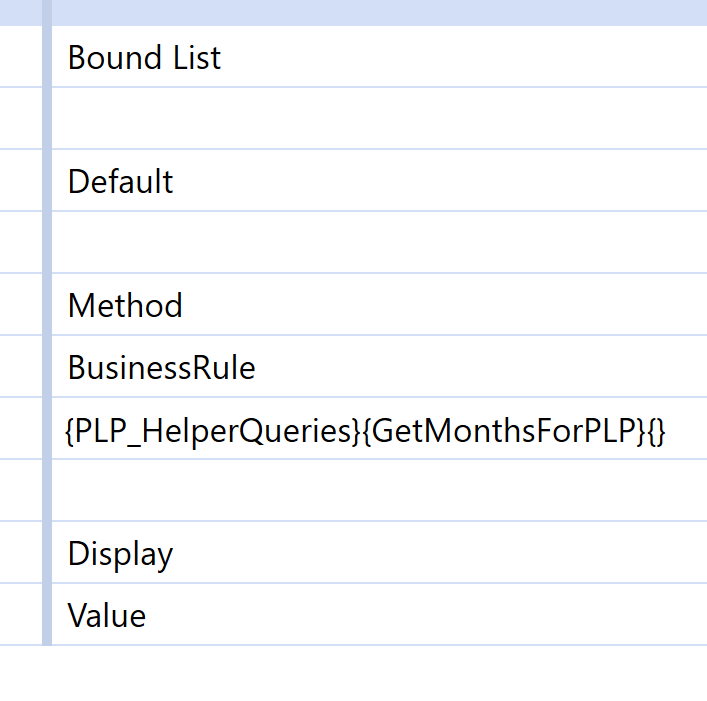Viewport: 707px width, 701px height.
Task: Click left-column cell beside Display
Action: pyautogui.click(x=20, y=554)
